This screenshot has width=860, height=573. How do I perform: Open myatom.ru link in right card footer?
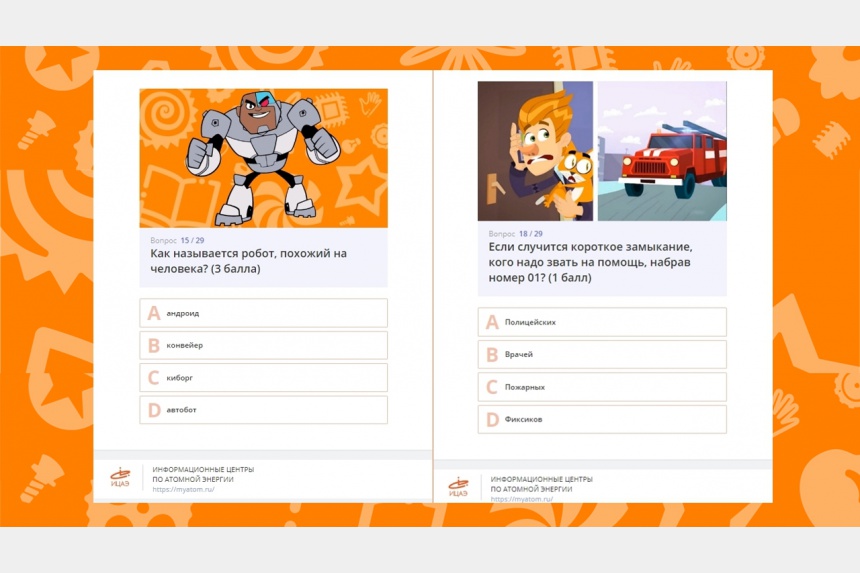(x=522, y=499)
